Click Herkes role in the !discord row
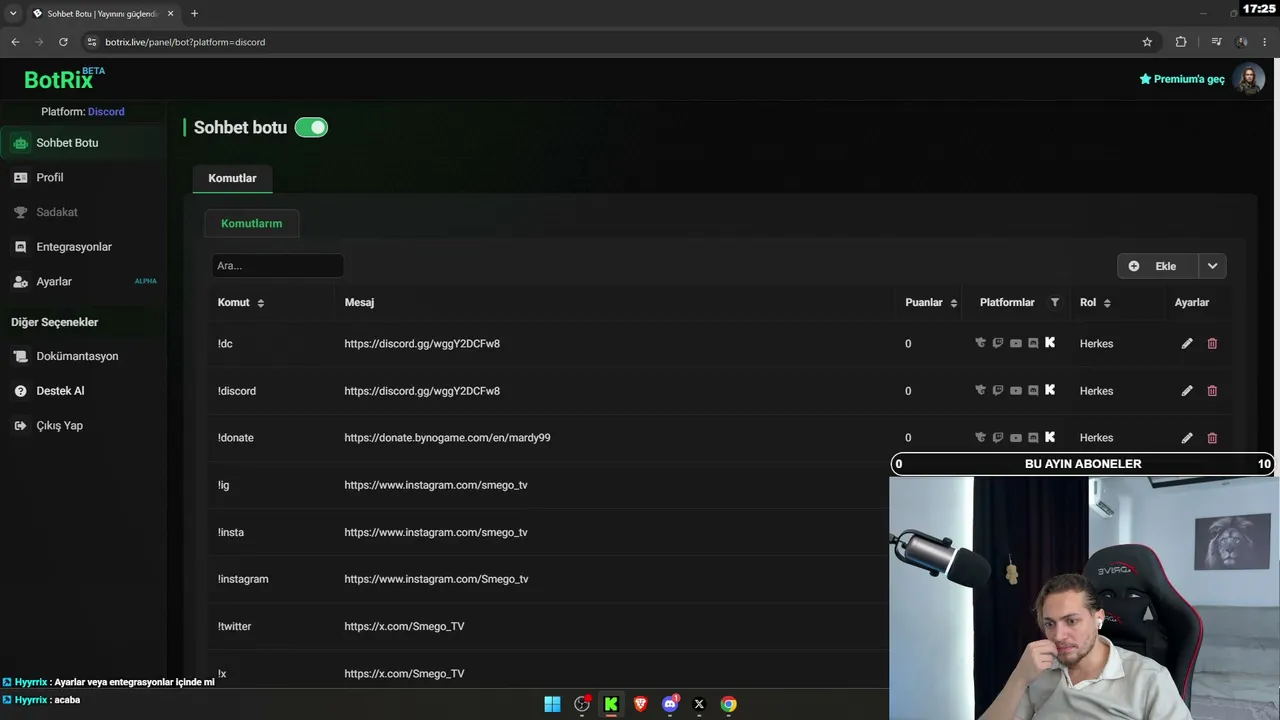The image size is (1280, 720). [1096, 391]
